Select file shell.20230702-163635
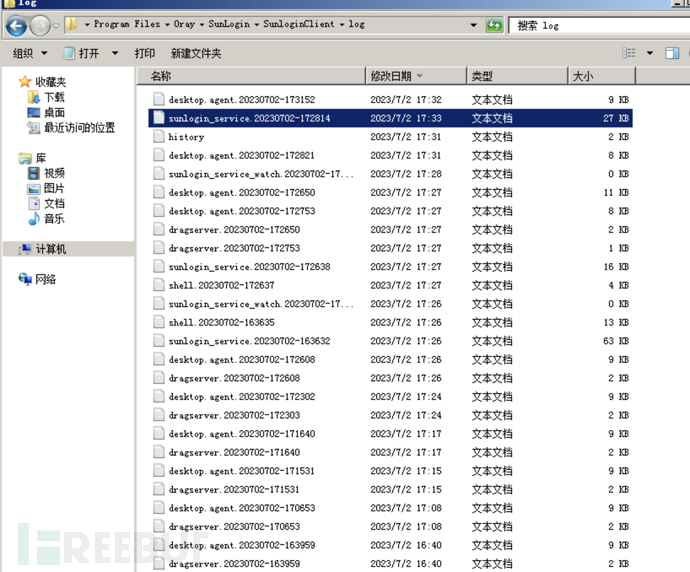Screen dimensions: 690x572 [x=221, y=322]
